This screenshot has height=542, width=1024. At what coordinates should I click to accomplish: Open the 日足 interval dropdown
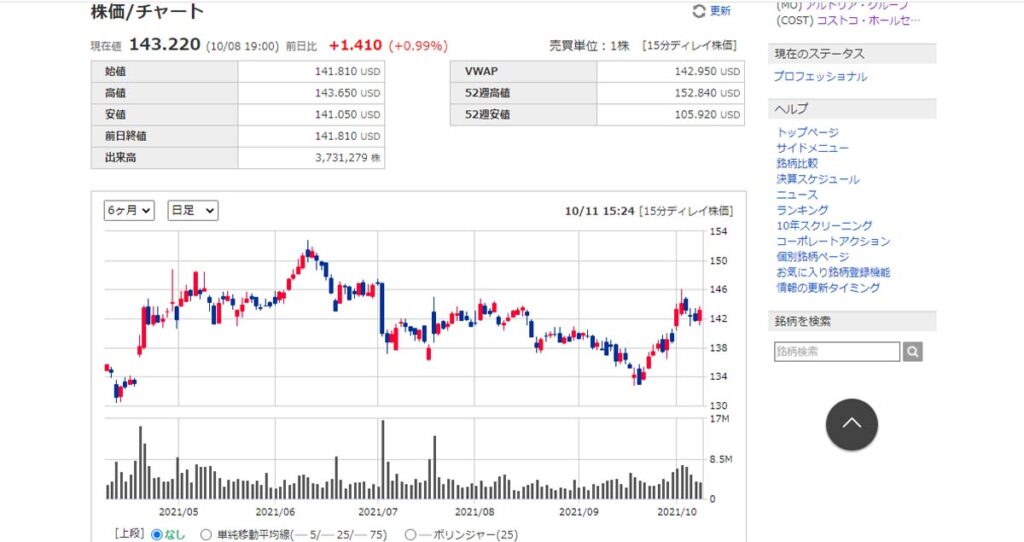pyautogui.click(x=192, y=210)
